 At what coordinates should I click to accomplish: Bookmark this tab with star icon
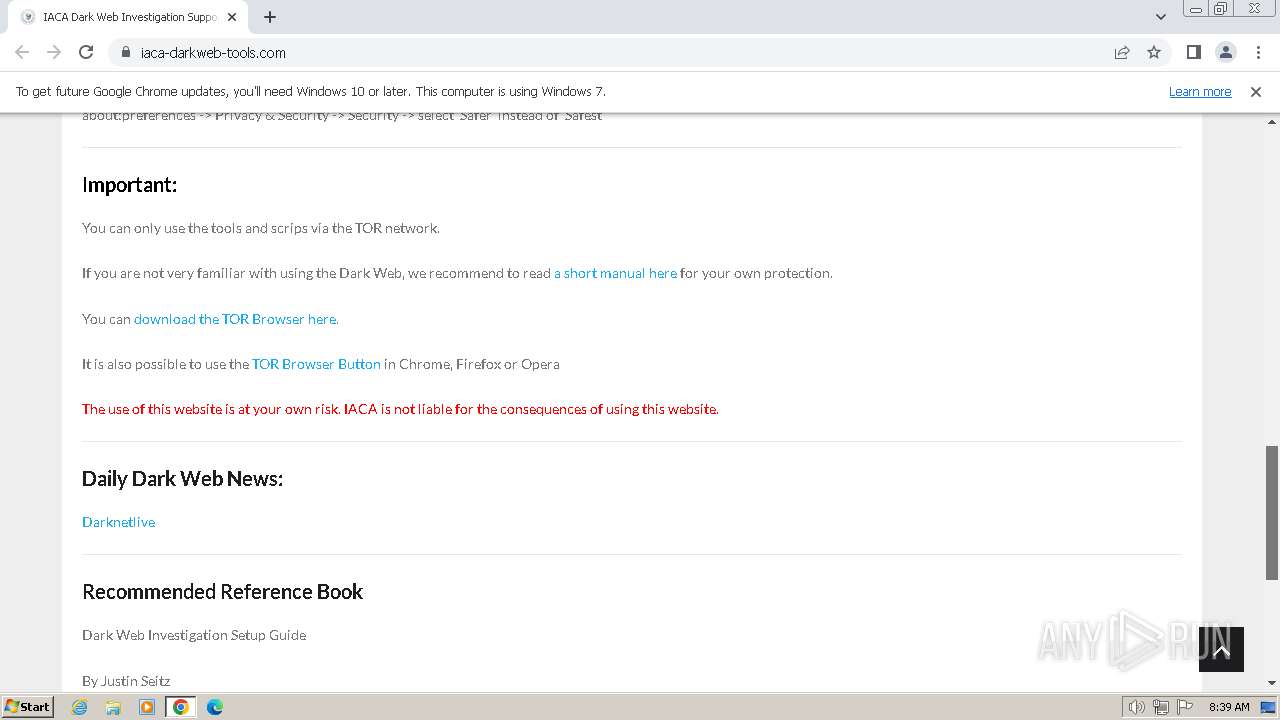[x=1154, y=52]
